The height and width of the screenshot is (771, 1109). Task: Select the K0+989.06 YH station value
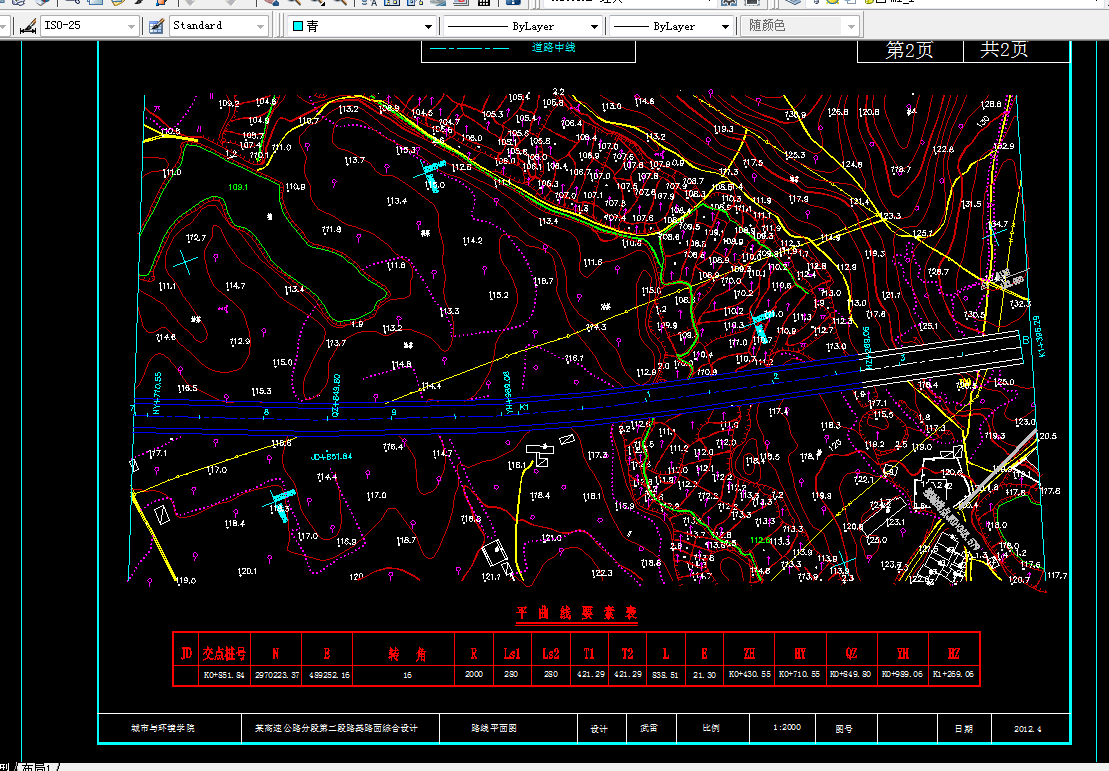click(x=902, y=674)
